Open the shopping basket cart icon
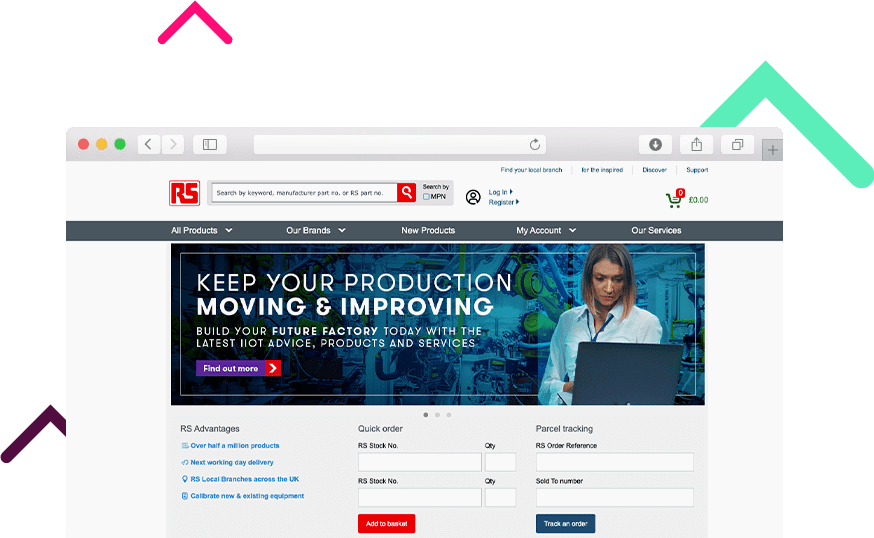The width and height of the screenshot is (874, 538). click(x=674, y=200)
